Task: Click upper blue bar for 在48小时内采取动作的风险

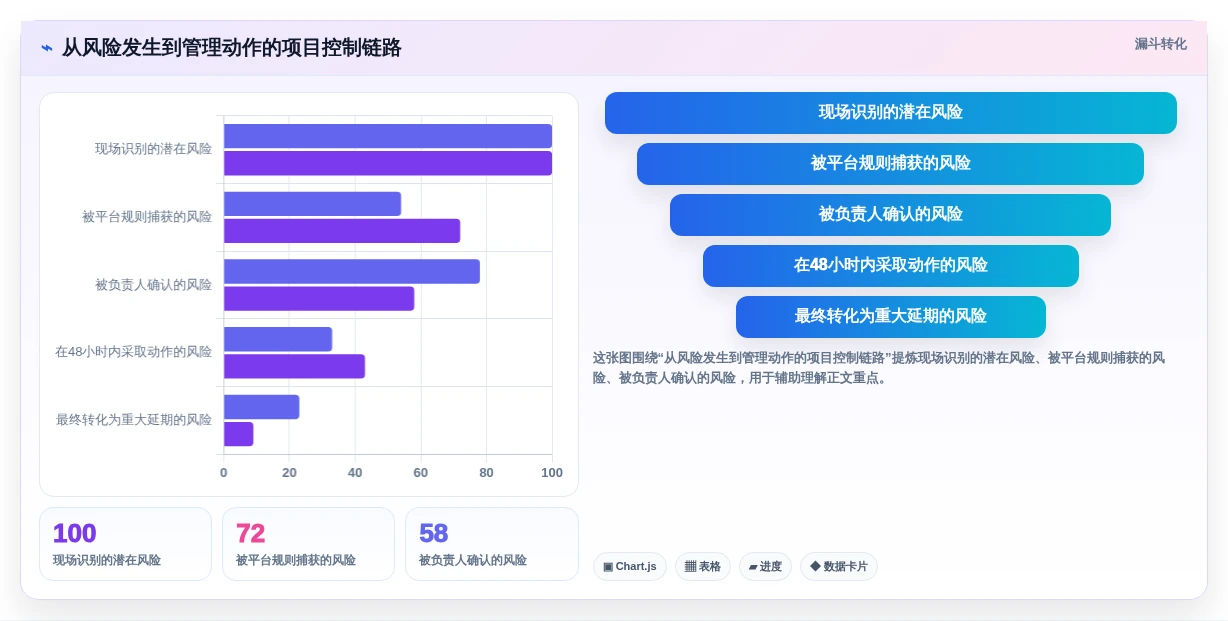Action: click(278, 339)
